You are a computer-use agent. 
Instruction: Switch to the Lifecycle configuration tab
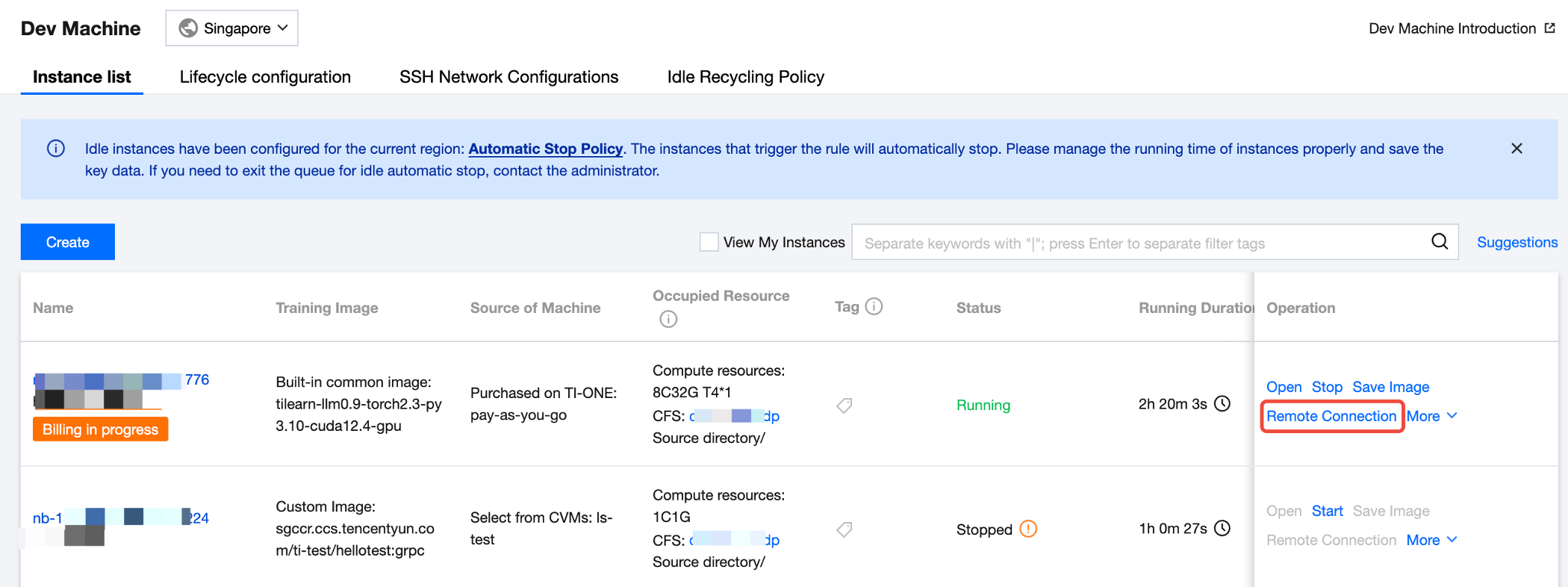click(265, 77)
